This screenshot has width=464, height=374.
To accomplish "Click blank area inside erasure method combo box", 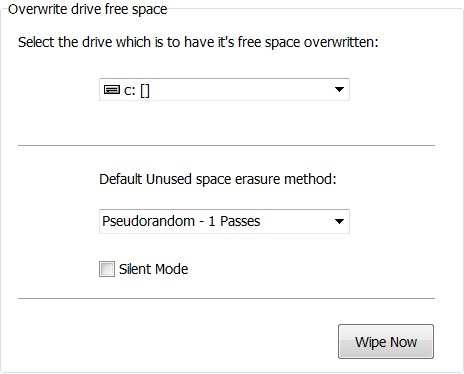I will coord(297,221).
